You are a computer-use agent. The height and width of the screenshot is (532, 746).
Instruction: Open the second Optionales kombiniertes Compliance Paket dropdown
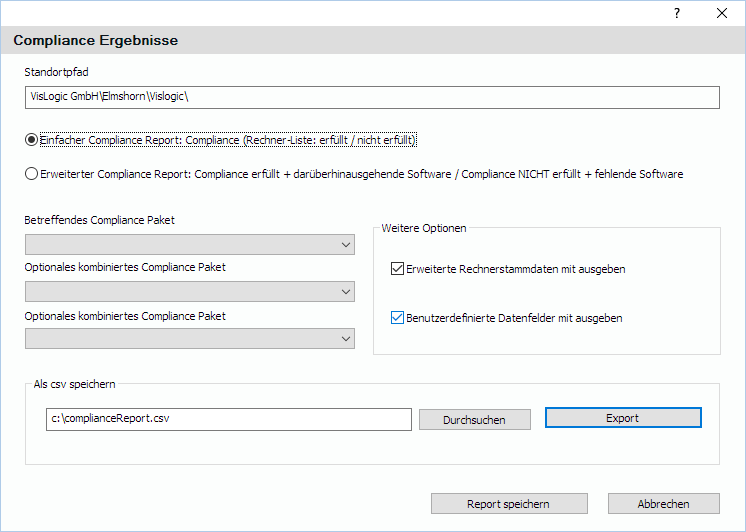(190, 338)
